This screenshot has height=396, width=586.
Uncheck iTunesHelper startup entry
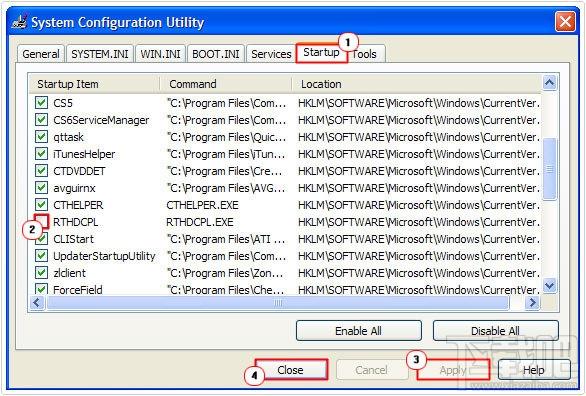[x=41, y=154]
